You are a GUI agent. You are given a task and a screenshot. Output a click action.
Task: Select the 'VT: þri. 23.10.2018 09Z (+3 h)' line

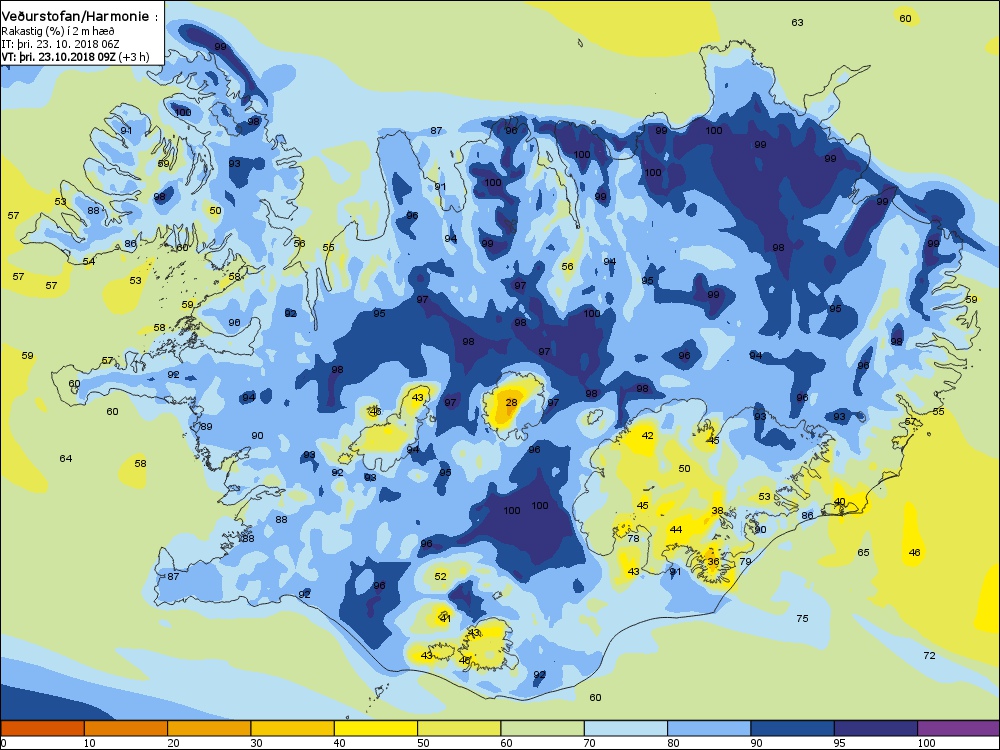[x=75, y=57]
